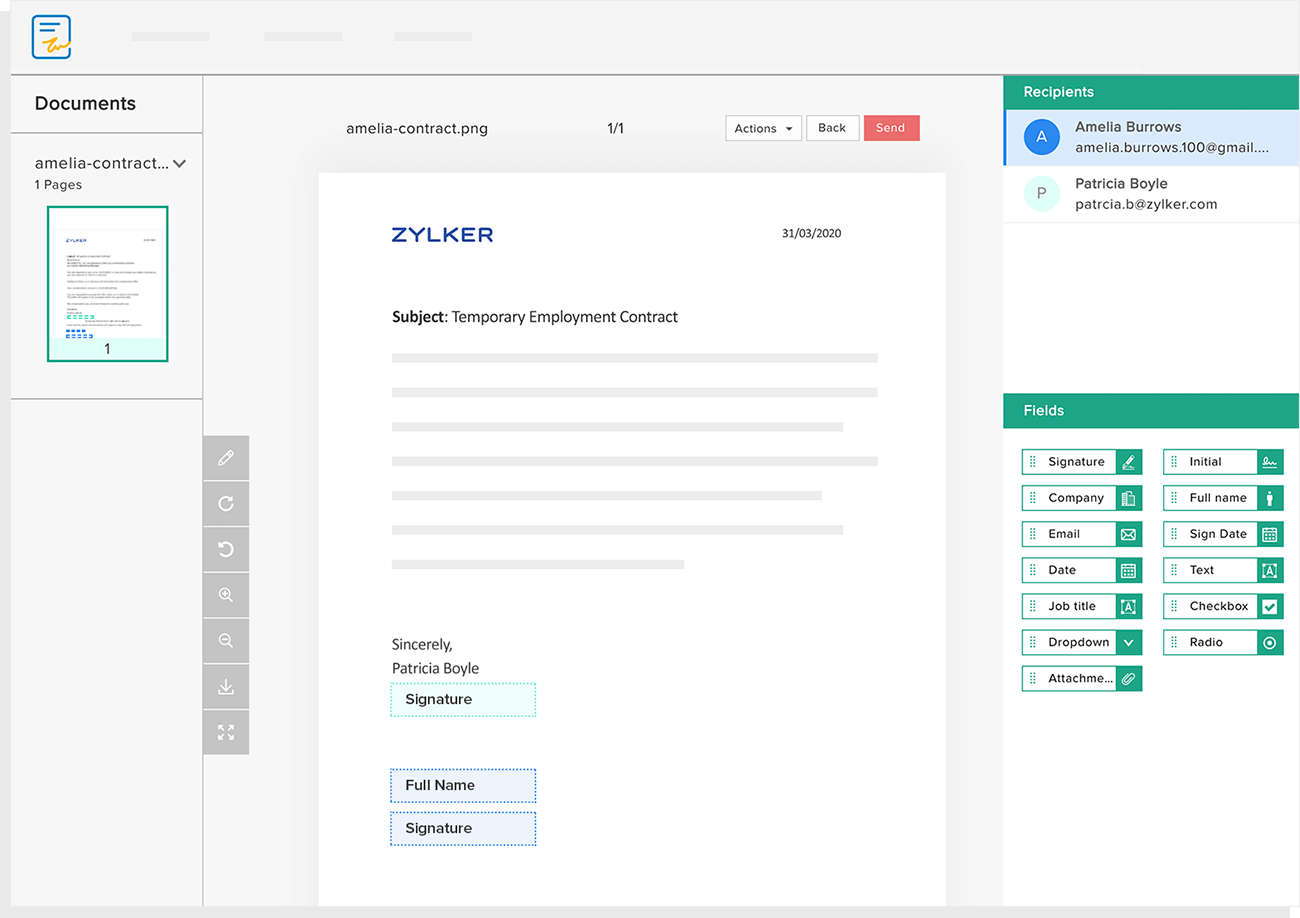Select the Sign Date field label
Screen dimensions: 1300x918
point(1218,534)
